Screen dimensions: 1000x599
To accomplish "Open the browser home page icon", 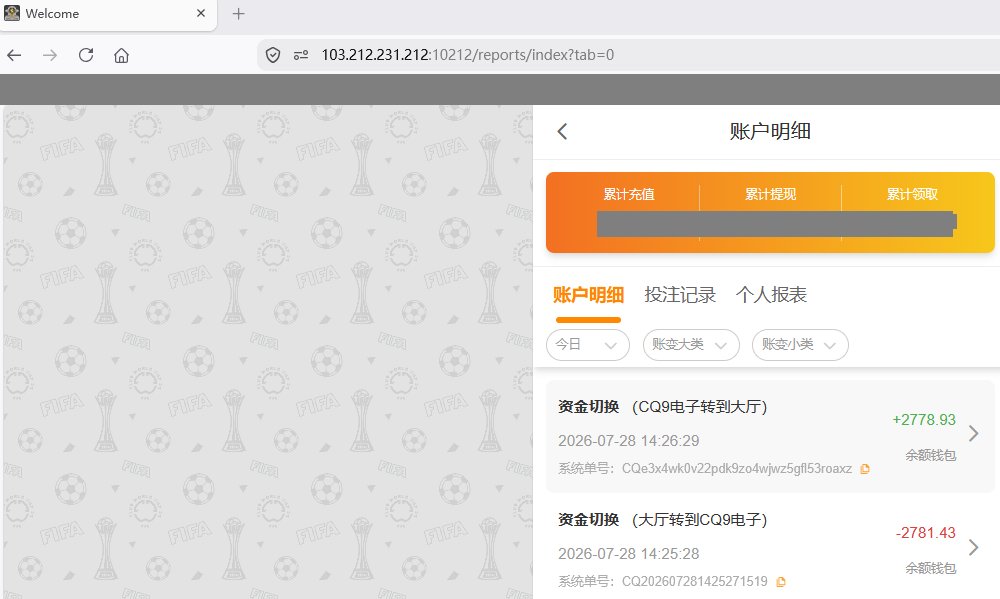I will 121,55.
